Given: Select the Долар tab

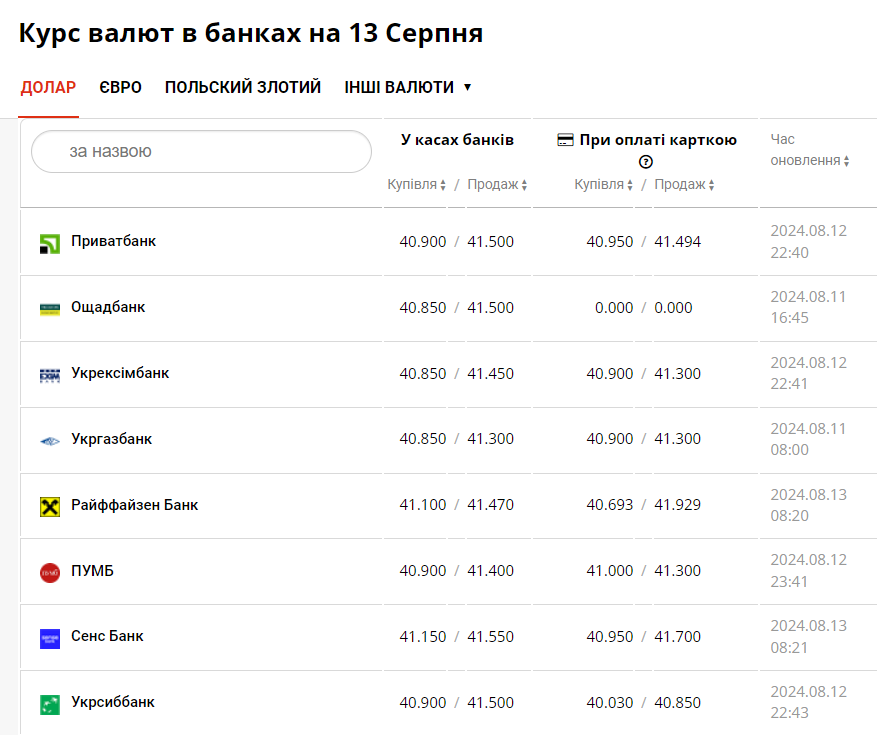Looking at the screenshot, I should pyautogui.click(x=48, y=88).
